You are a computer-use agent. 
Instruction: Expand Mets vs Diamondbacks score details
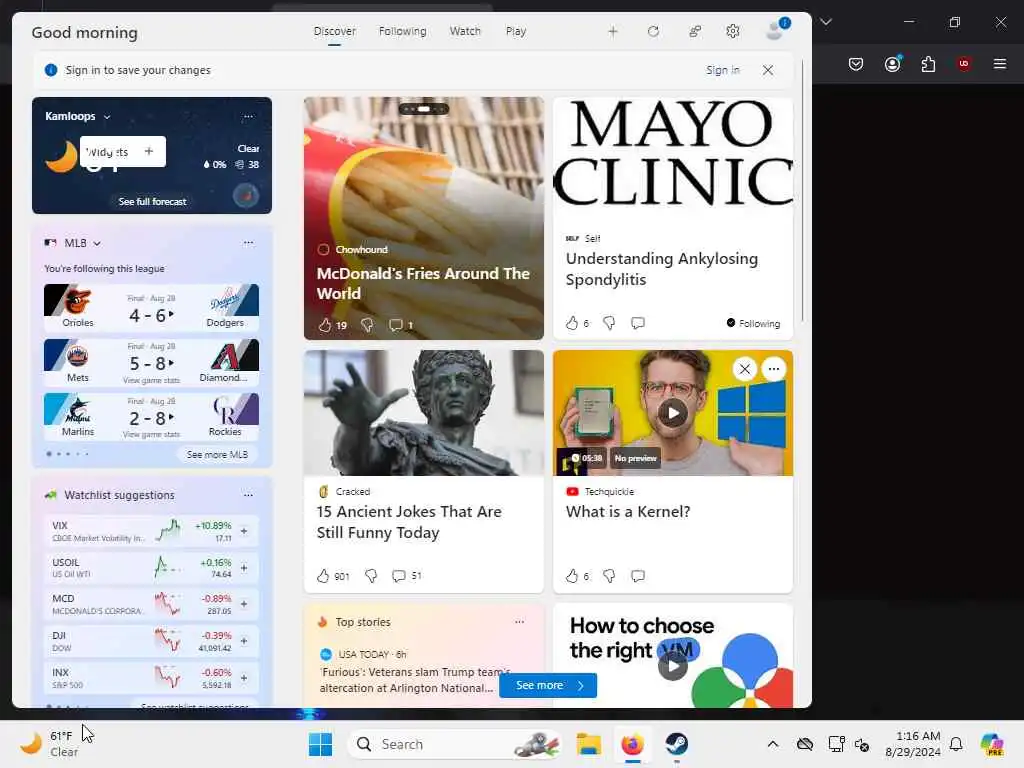click(x=171, y=362)
